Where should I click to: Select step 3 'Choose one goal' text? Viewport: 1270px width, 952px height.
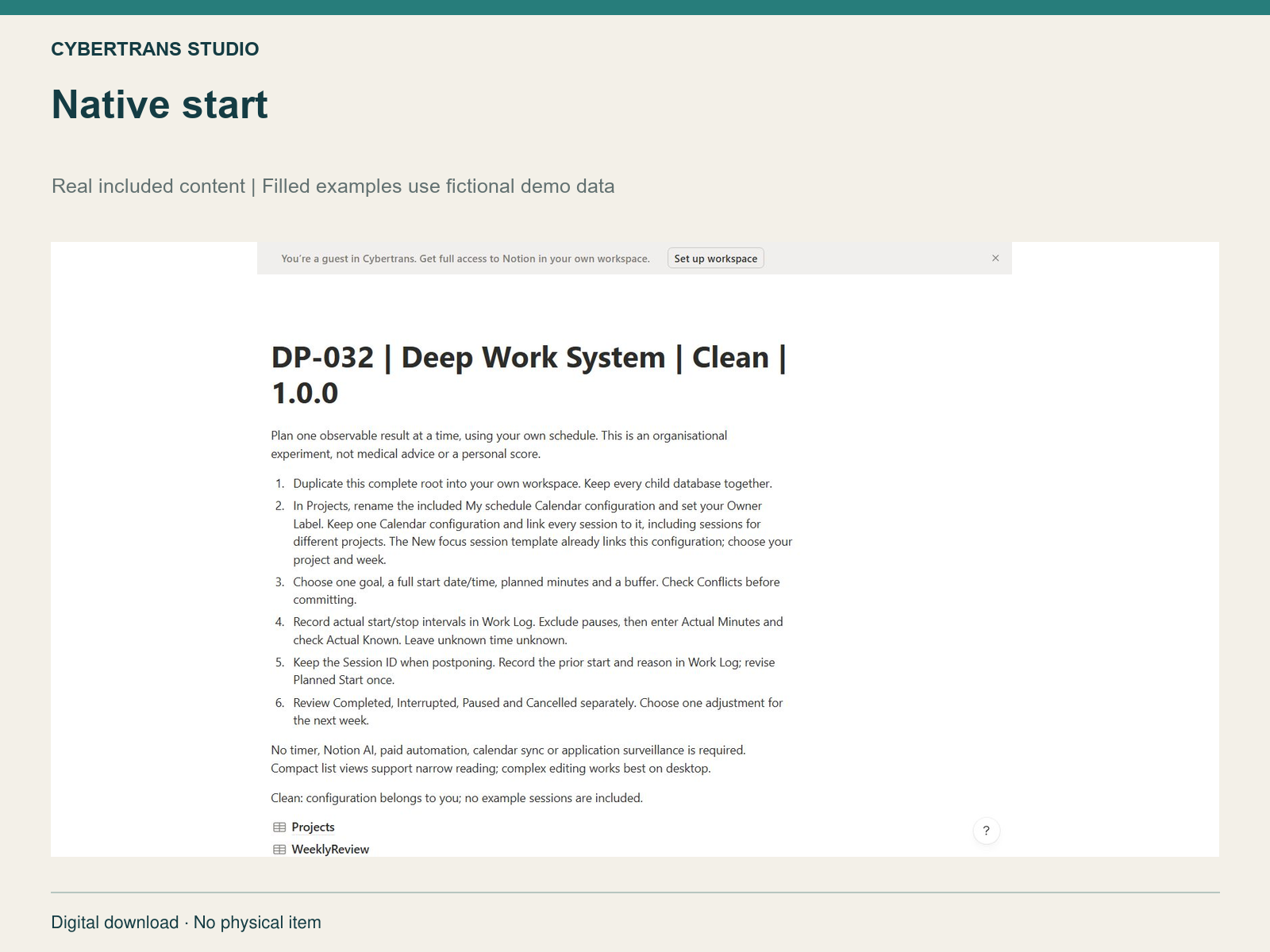[x=537, y=590]
